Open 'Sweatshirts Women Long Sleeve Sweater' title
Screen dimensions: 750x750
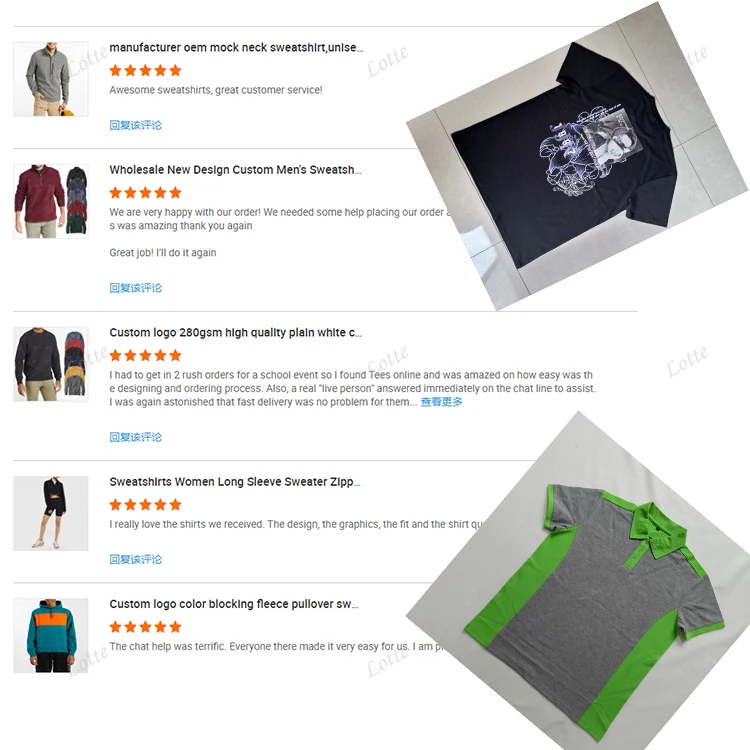(235, 482)
